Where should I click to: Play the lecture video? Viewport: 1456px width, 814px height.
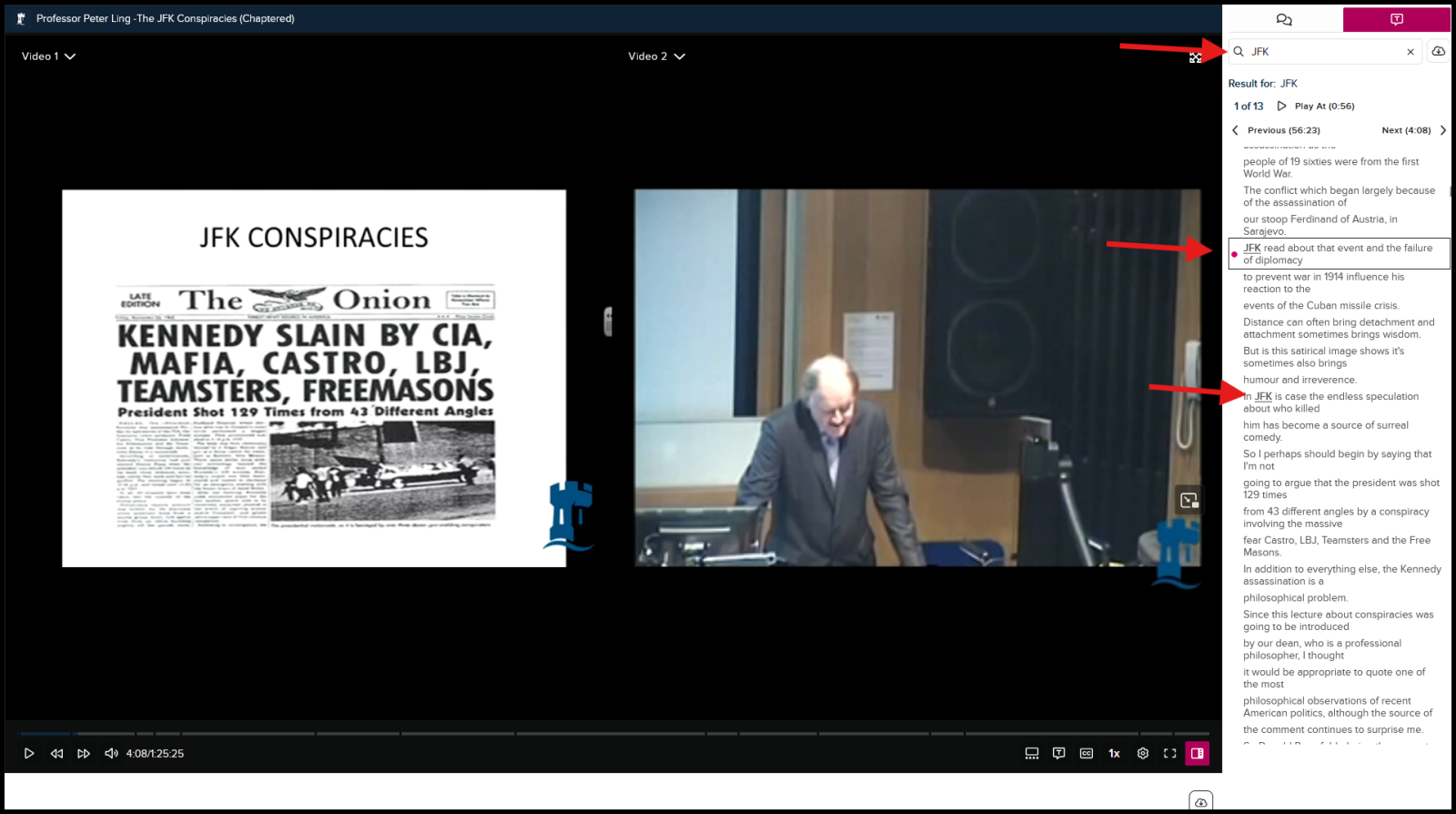29,753
